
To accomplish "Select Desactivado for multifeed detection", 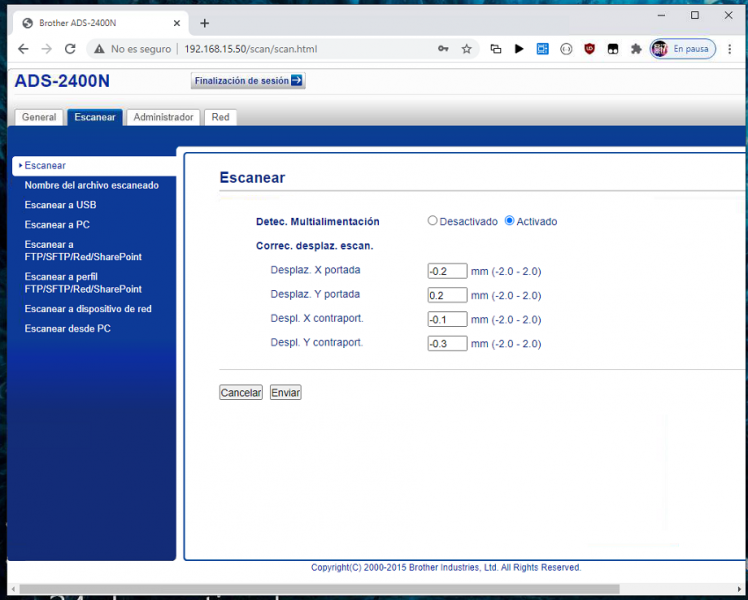I will (433, 221).
